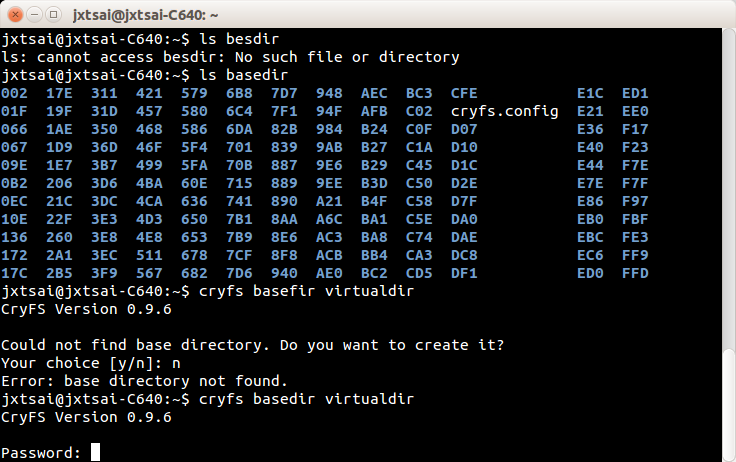Click the 'Could not find base directory' prompt text

click(x=252, y=344)
